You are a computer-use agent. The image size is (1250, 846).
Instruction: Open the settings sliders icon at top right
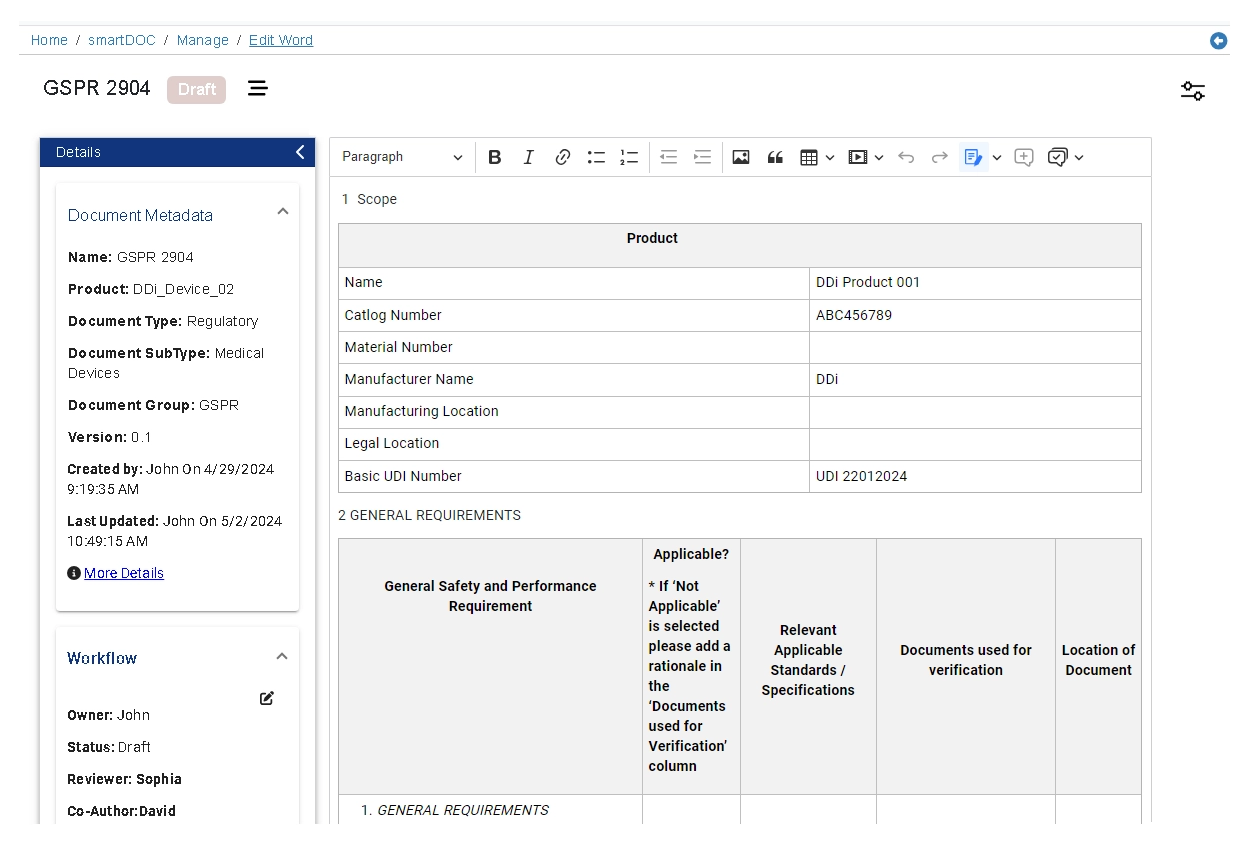pos(1192,91)
